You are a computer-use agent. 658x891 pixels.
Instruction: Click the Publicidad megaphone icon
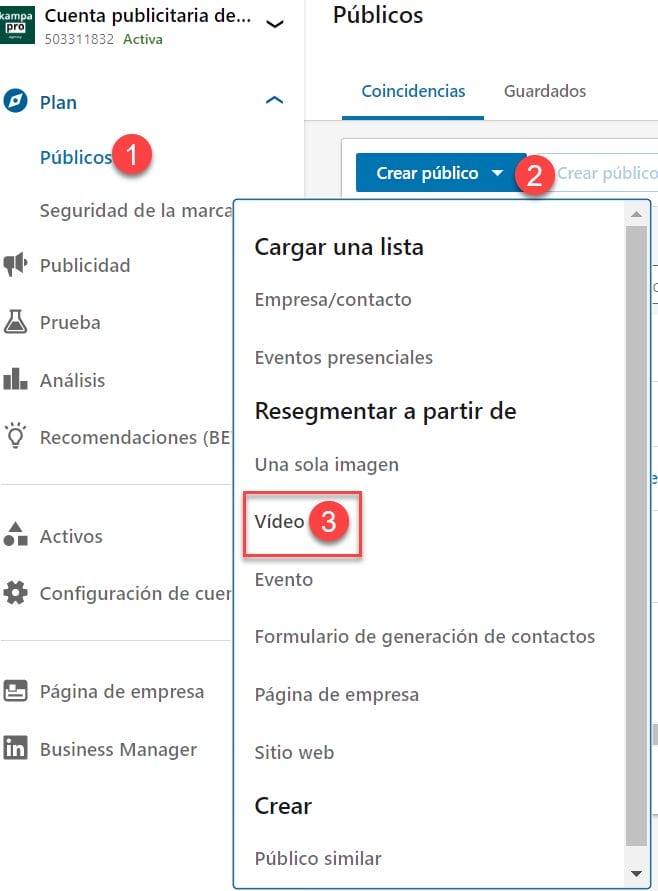(15, 264)
